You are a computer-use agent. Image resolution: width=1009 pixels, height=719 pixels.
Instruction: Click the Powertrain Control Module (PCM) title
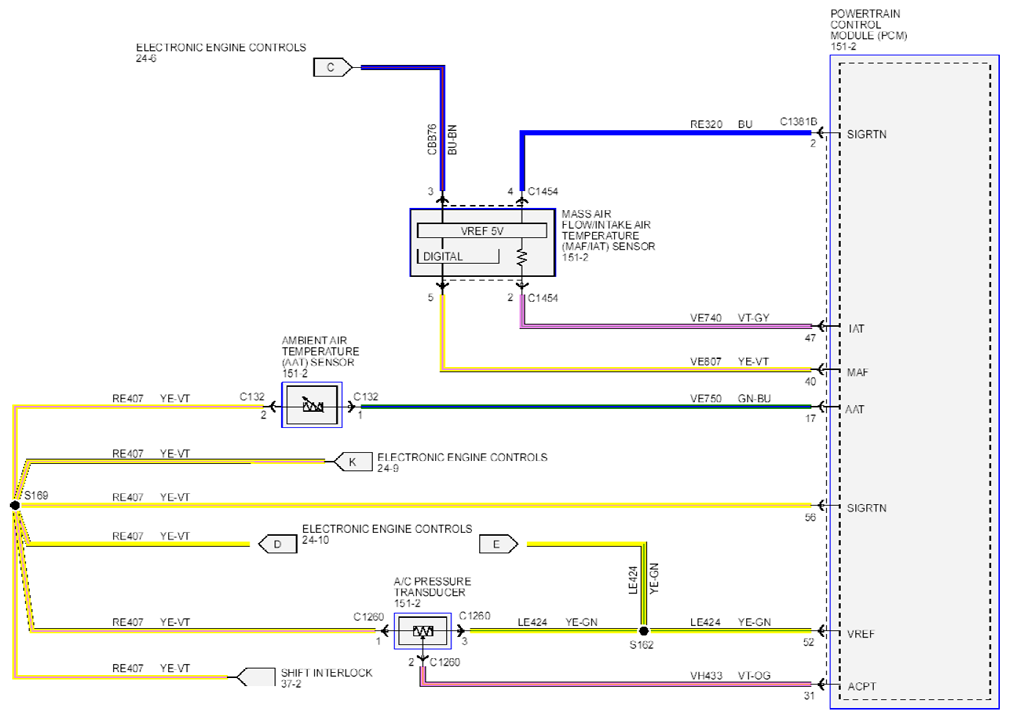pos(868,30)
